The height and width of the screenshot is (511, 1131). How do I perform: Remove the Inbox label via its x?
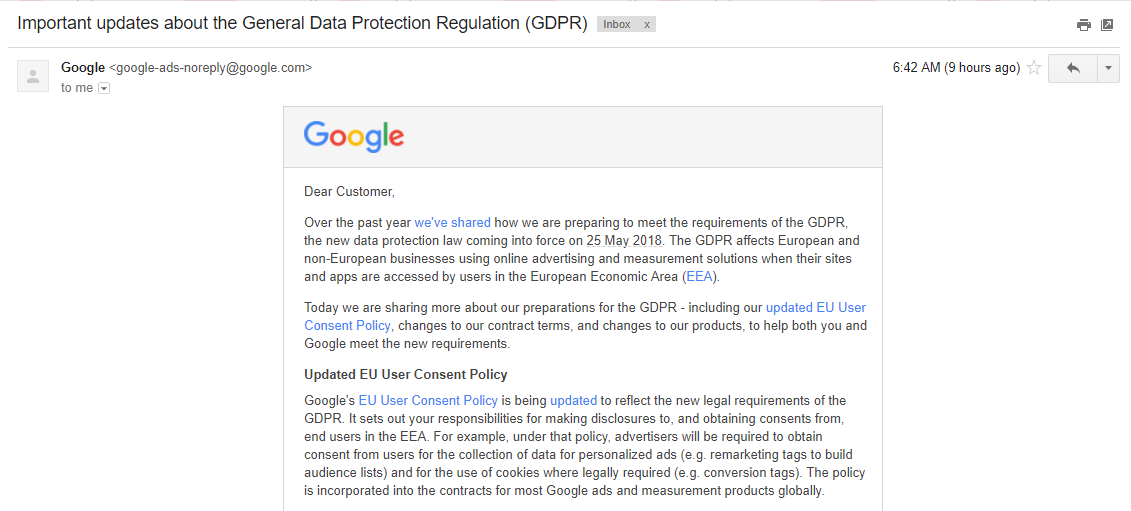647,25
